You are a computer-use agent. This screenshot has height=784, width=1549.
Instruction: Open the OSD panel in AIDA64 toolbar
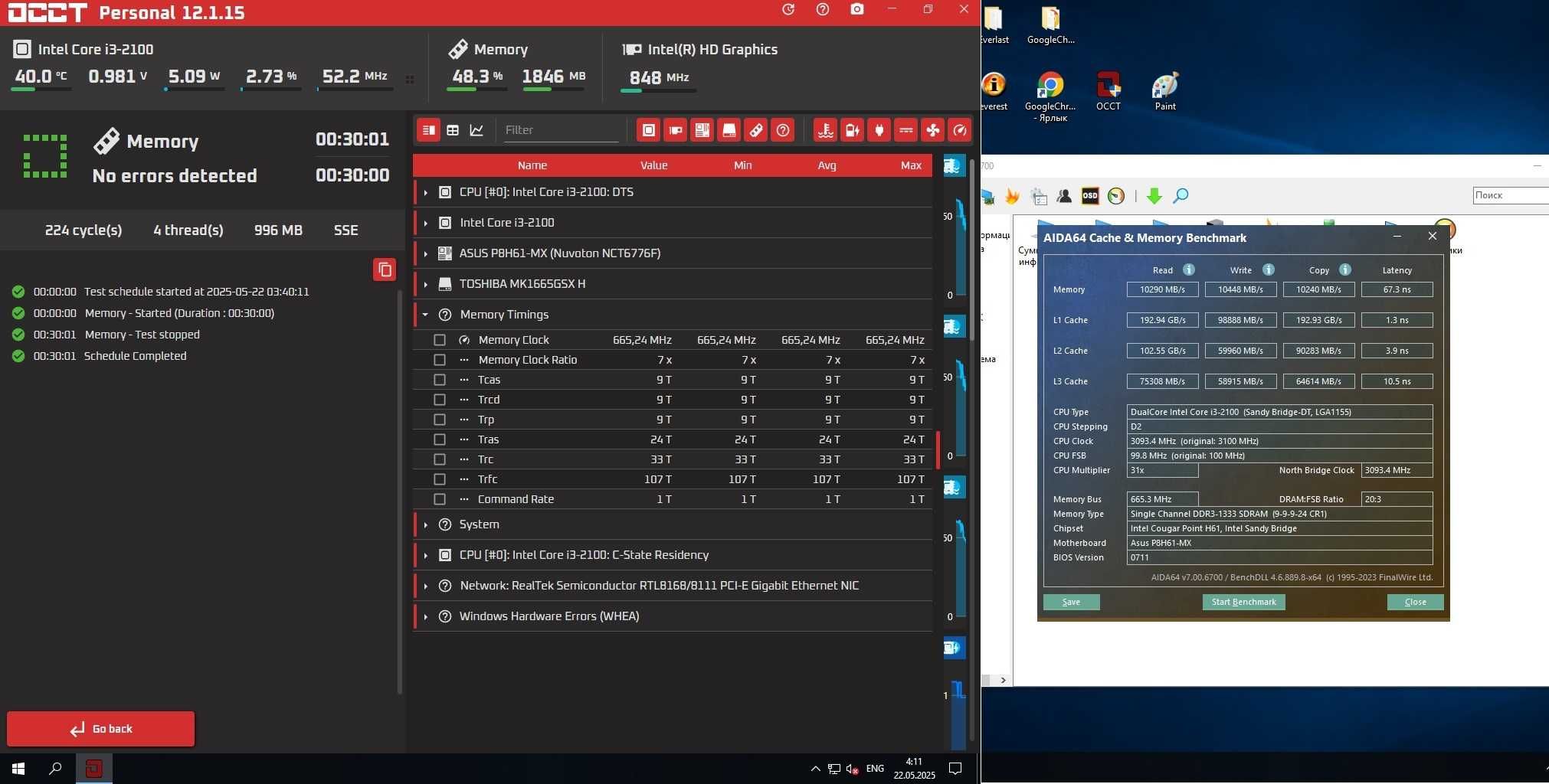pos(1089,196)
